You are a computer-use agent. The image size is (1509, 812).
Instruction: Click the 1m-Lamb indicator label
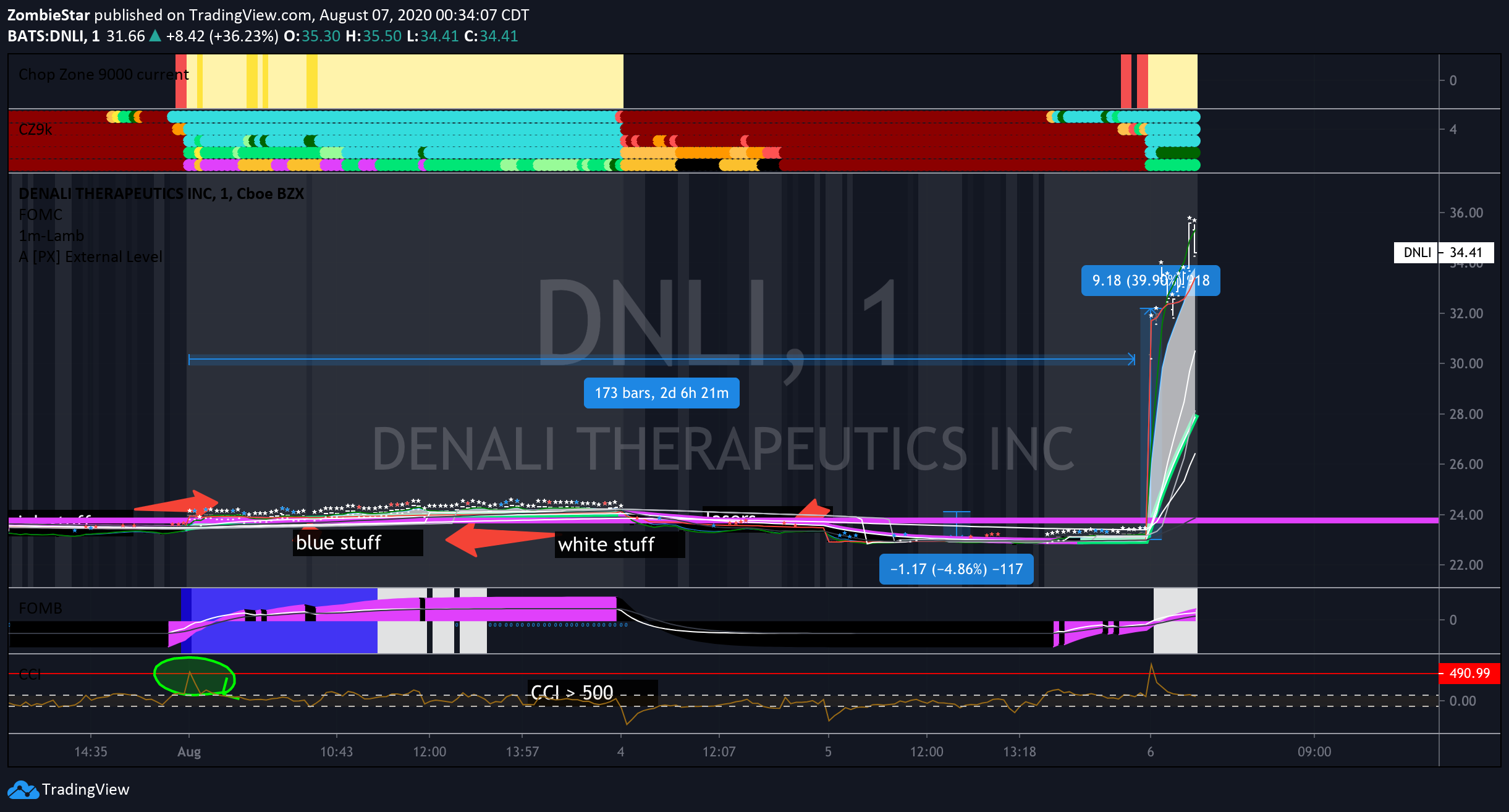click(51, 235)
